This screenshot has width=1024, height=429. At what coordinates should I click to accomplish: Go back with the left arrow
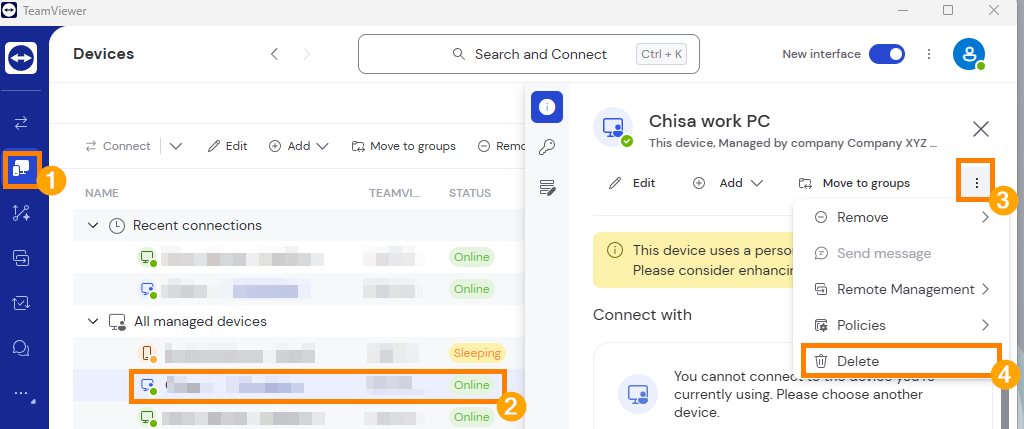coord(275,54)
